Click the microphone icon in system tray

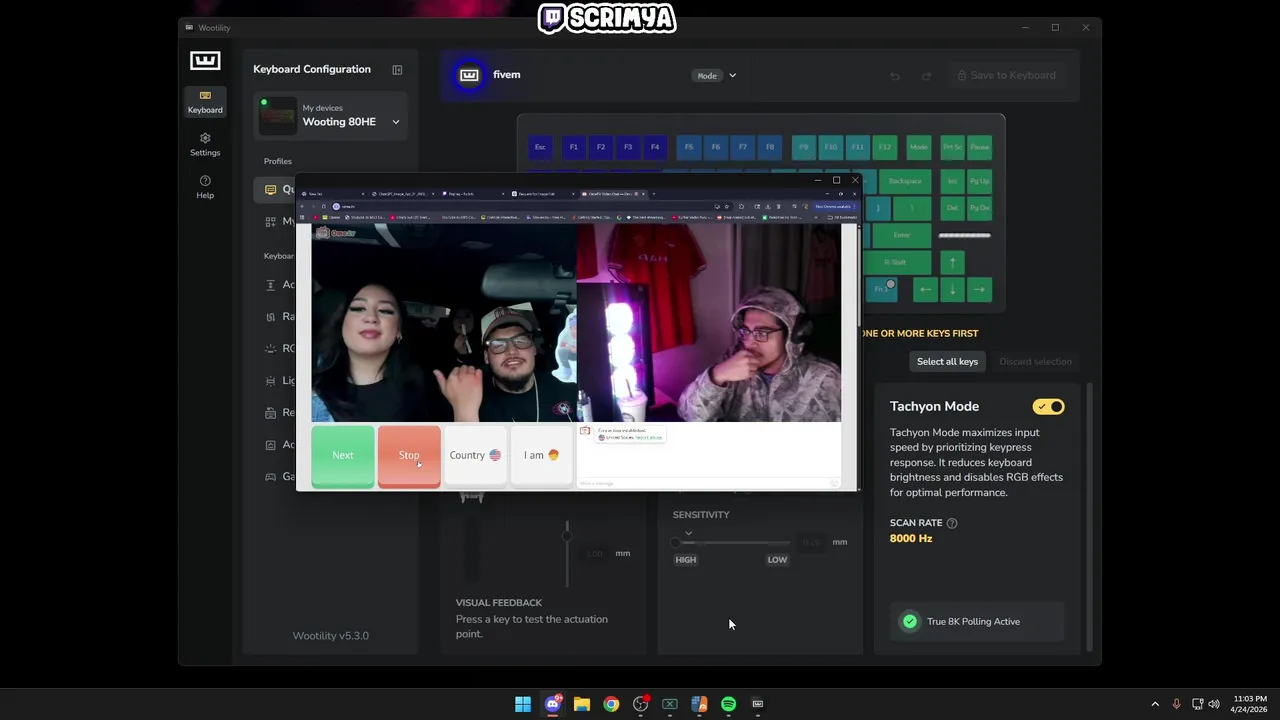point(1176,704)
